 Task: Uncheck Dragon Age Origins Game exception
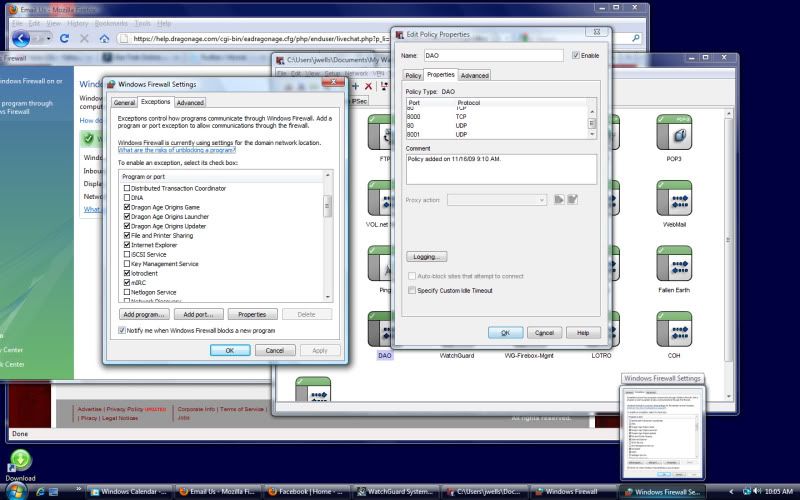tap(127, 207)
